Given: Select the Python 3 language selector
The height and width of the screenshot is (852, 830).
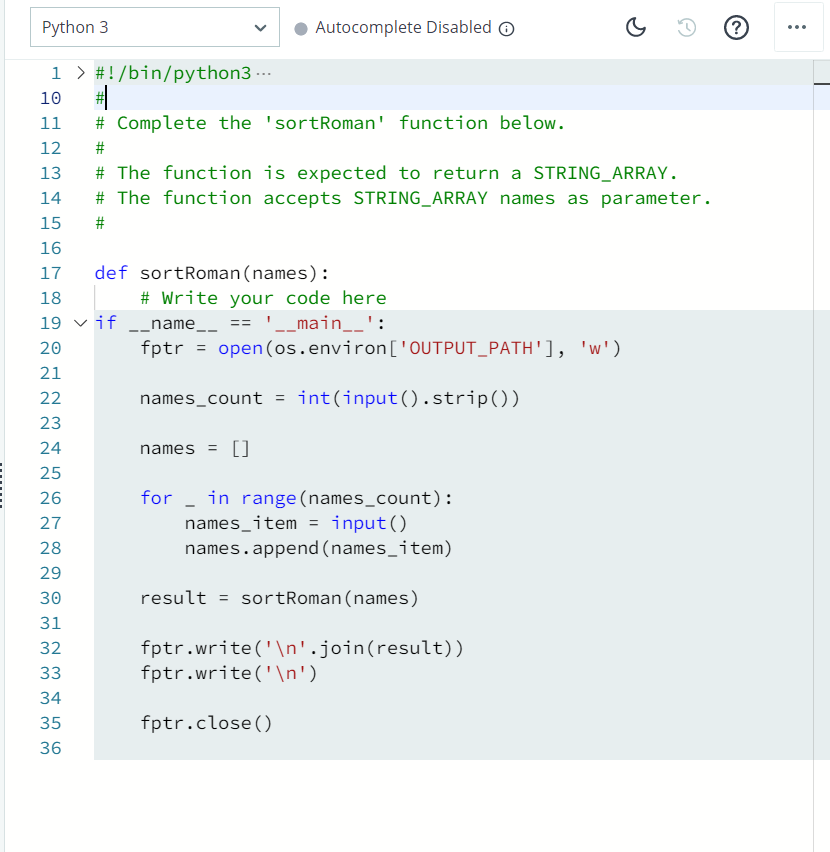Looking at the screenshot, I should [154, 27].
